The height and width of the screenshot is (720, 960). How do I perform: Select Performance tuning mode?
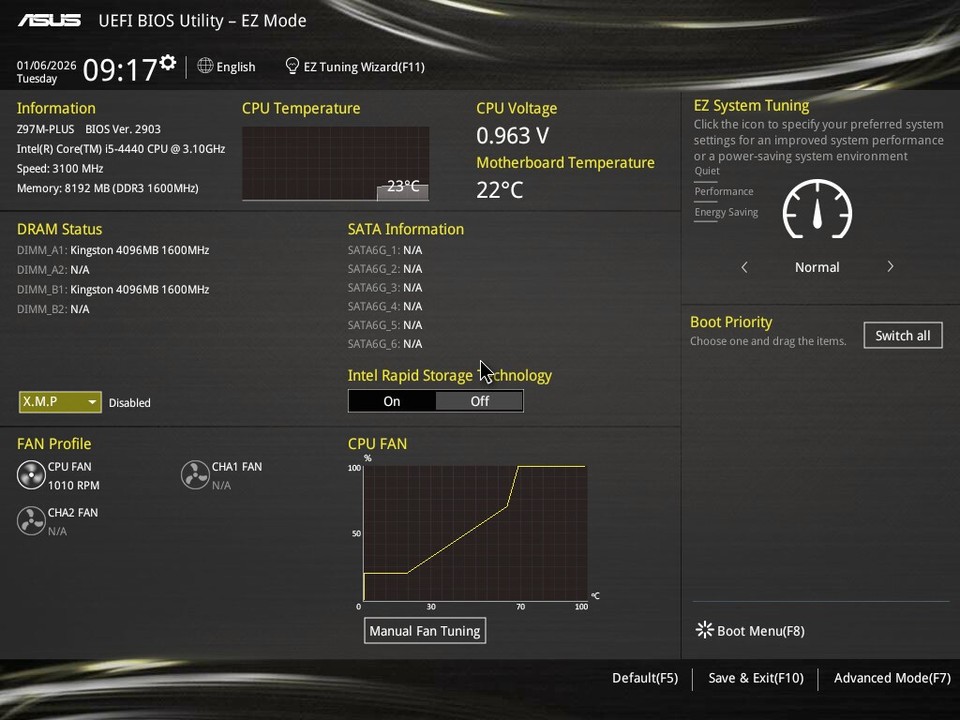[x=724, y=191]
